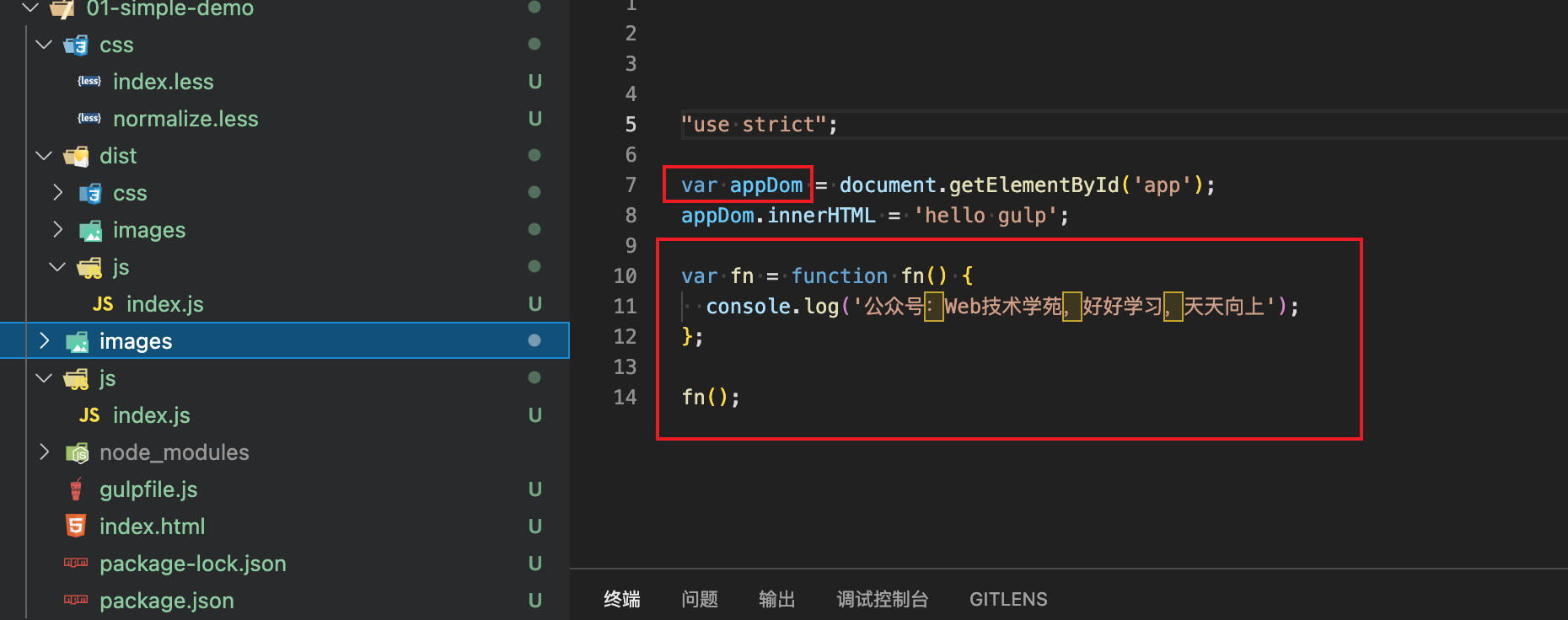This screenshot has width=1568, height=620.
Task: Click the git status U badge of index.less
Action: point(534,82)
